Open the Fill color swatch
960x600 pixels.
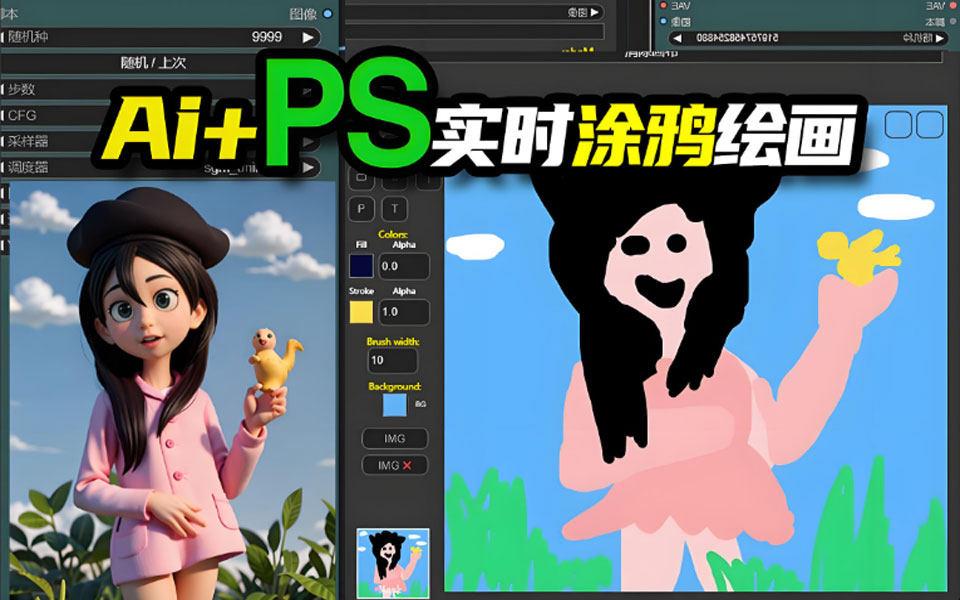361,266
